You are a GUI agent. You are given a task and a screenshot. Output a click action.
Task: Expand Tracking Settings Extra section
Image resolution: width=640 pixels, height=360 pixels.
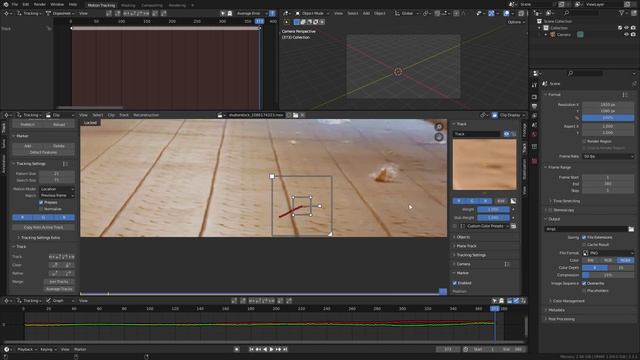click(x=40, y=238)
